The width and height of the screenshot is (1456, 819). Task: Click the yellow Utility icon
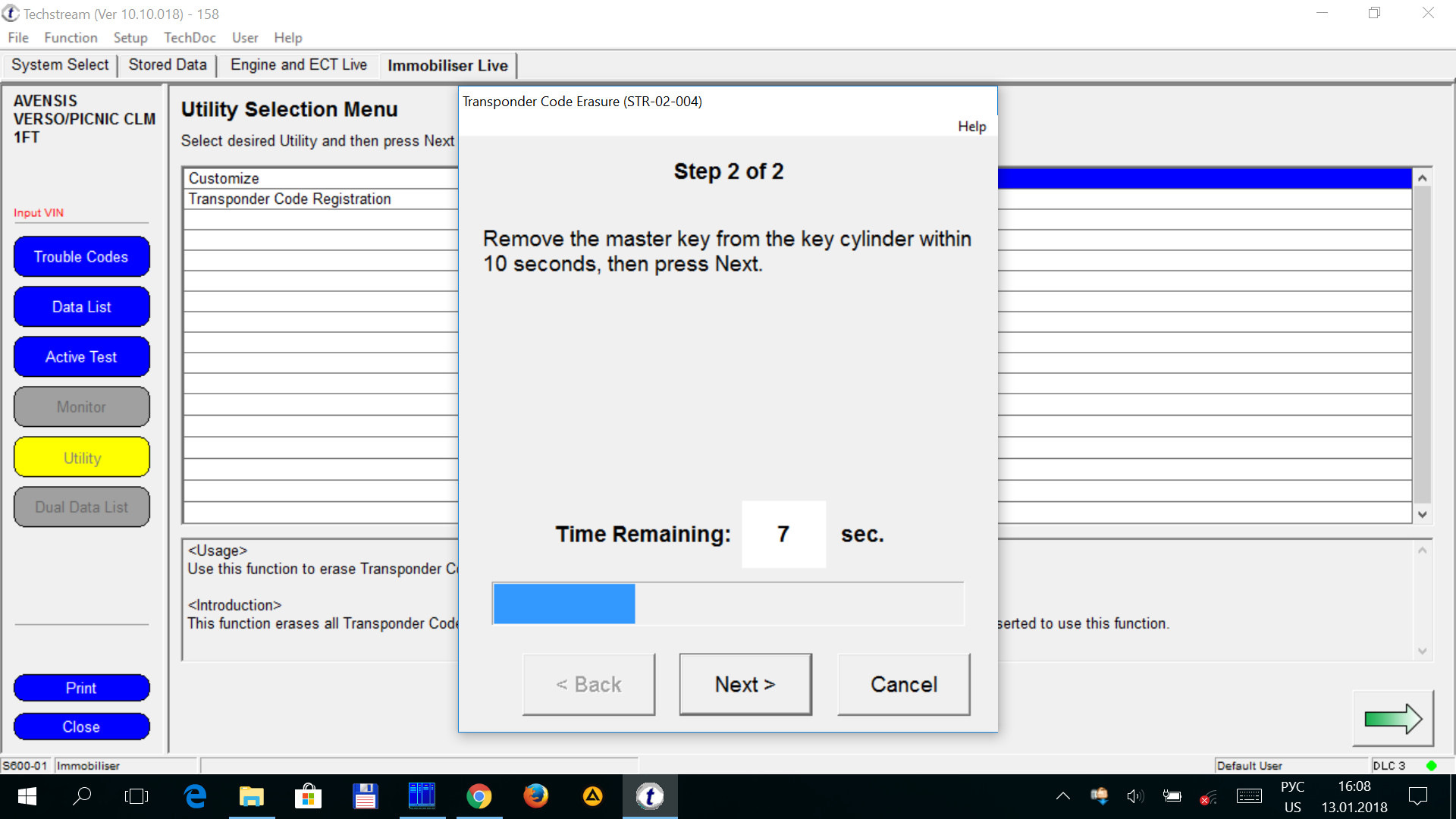81,457
